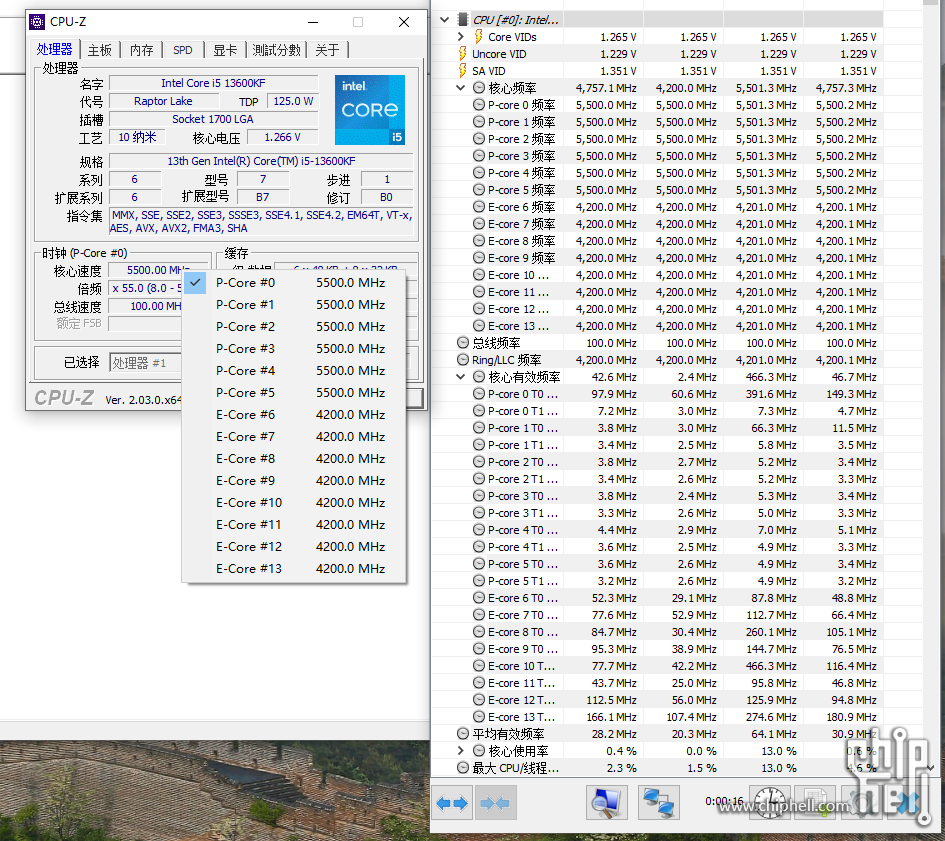Click the lightning icon beside SA VID

click(463, 71)
